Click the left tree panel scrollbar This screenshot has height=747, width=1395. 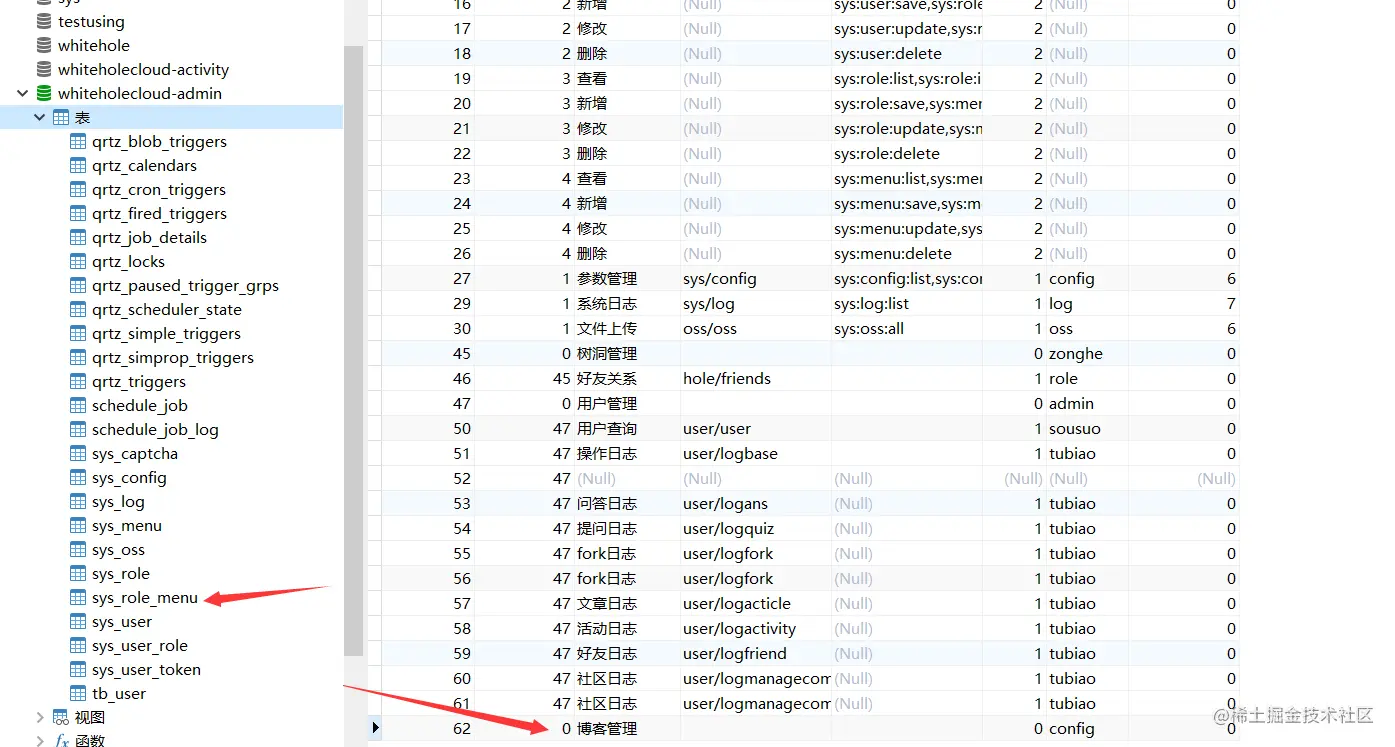pos(353,350)
